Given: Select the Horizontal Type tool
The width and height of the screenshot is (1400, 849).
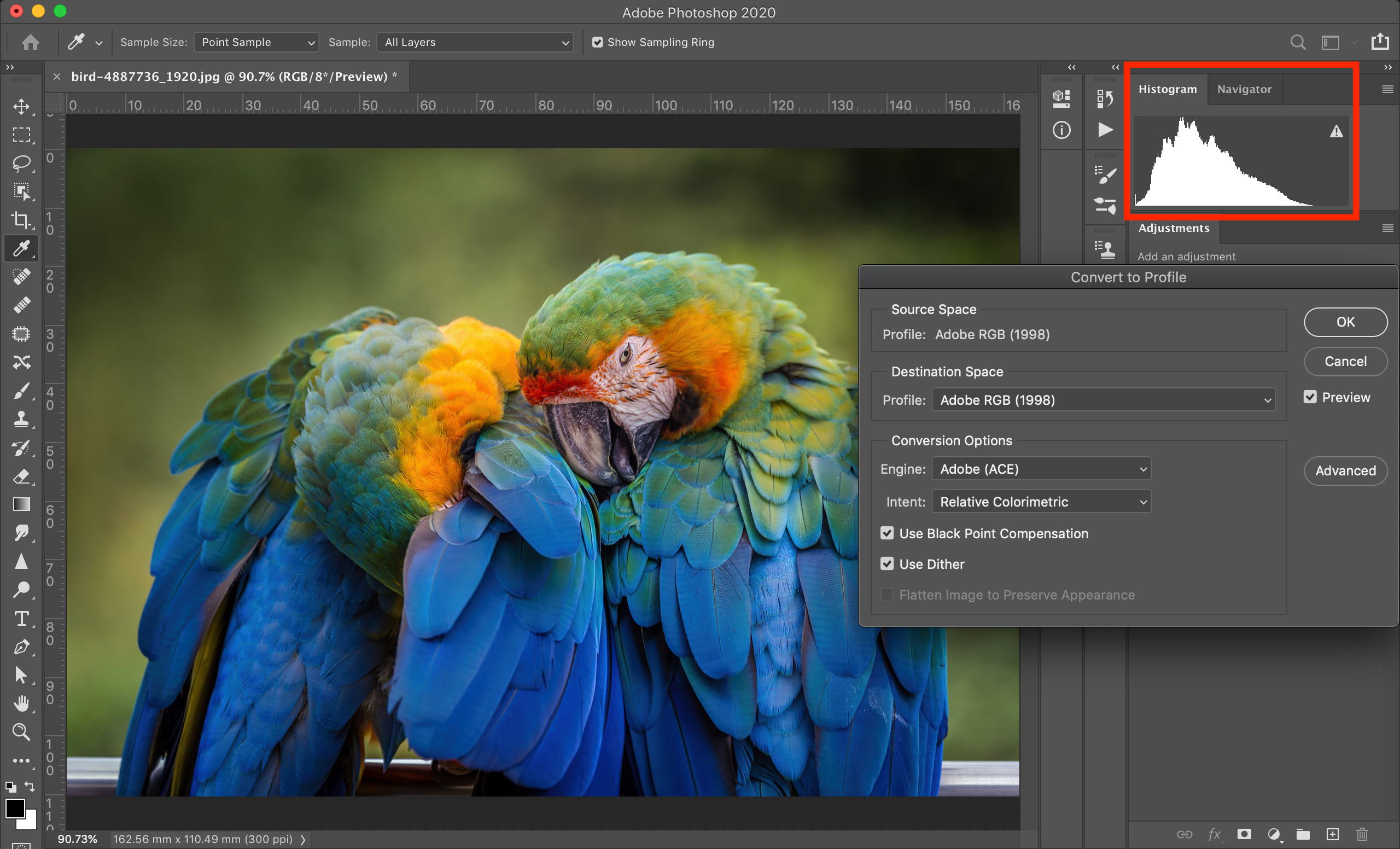Looking at the screenshot, I should click(x=21, y=618).
